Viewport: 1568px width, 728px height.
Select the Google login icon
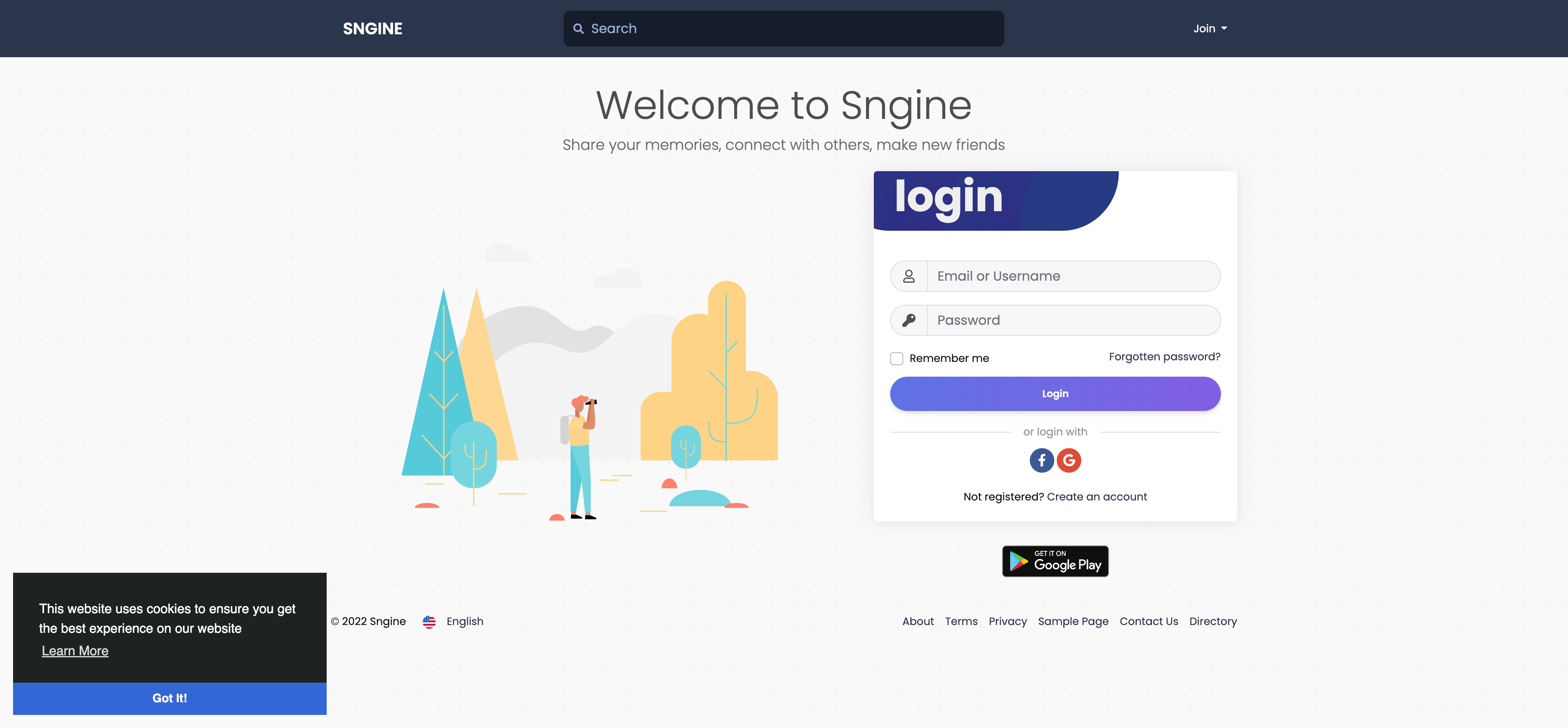point(1069,460)
